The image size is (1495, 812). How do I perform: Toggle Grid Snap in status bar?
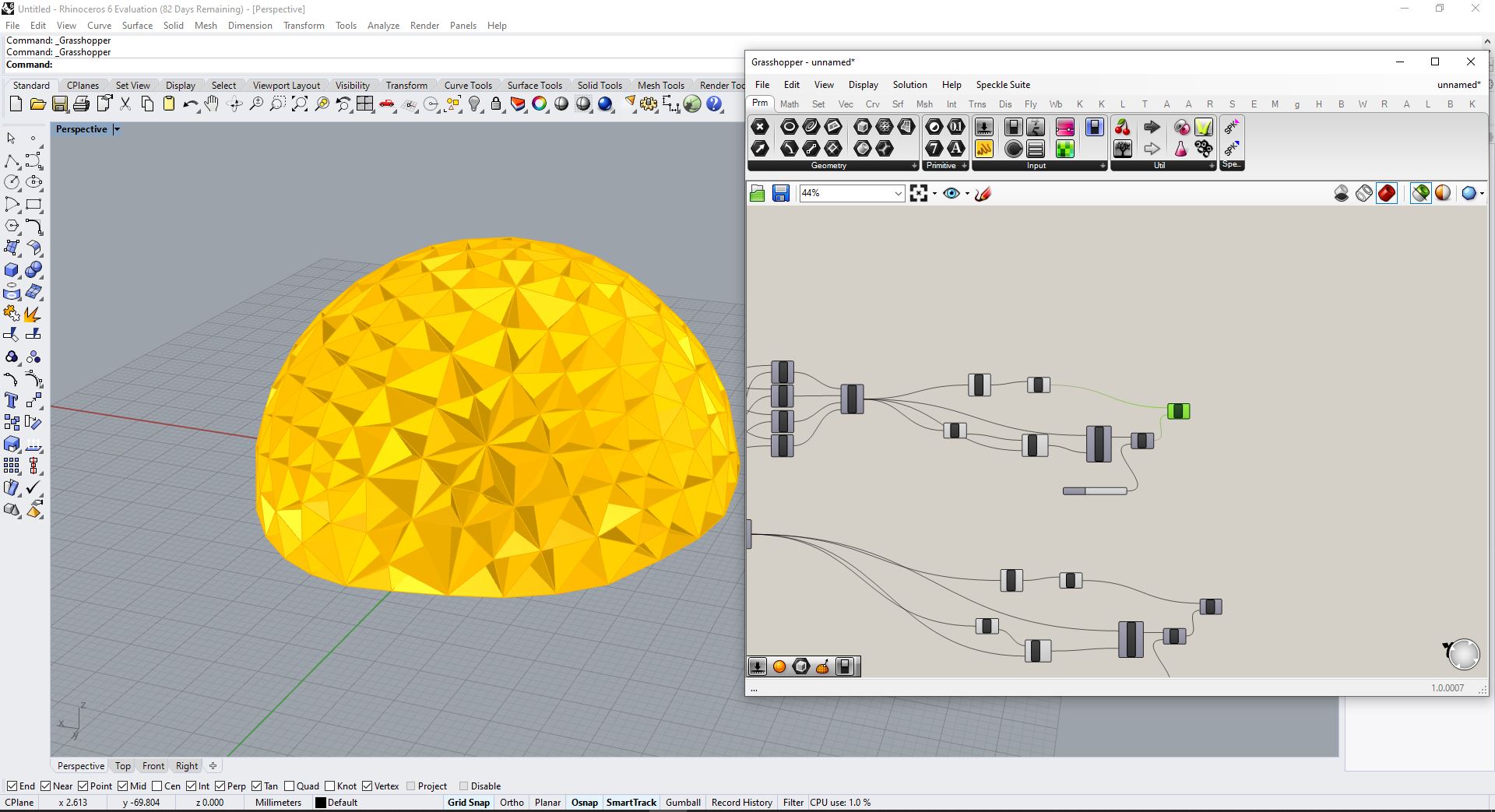pyautogui.click(x=468, y=803)
